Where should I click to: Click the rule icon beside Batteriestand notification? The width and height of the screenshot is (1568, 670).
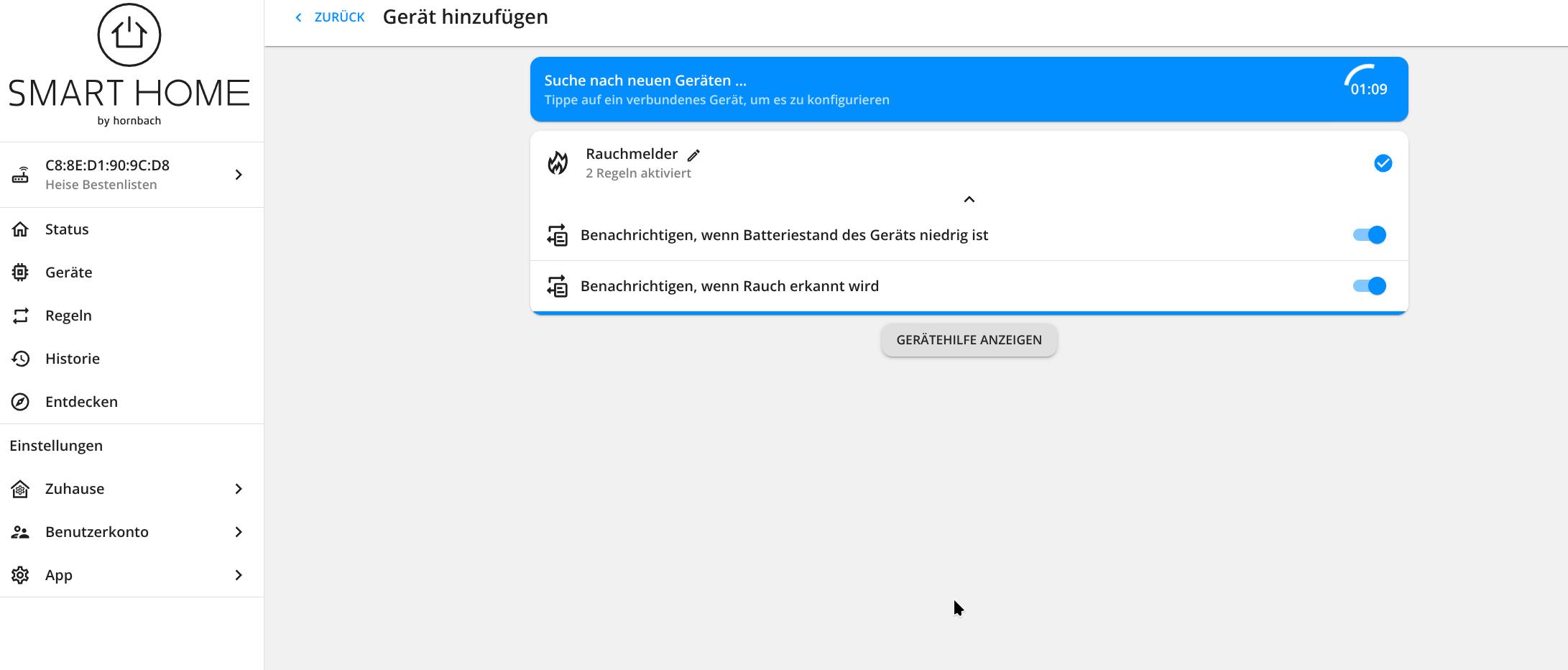[x=558, y=235]
